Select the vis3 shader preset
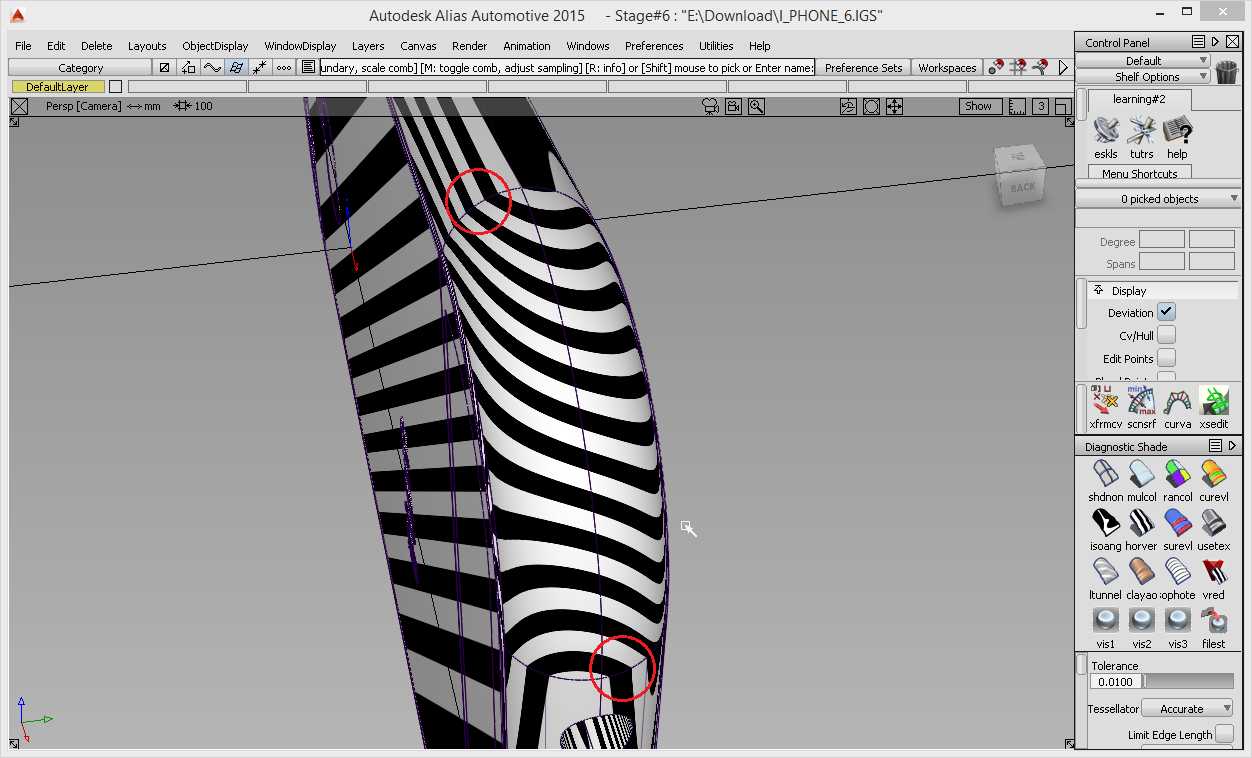This screenshot has height=758, width=1252. tap(1178, 621)
